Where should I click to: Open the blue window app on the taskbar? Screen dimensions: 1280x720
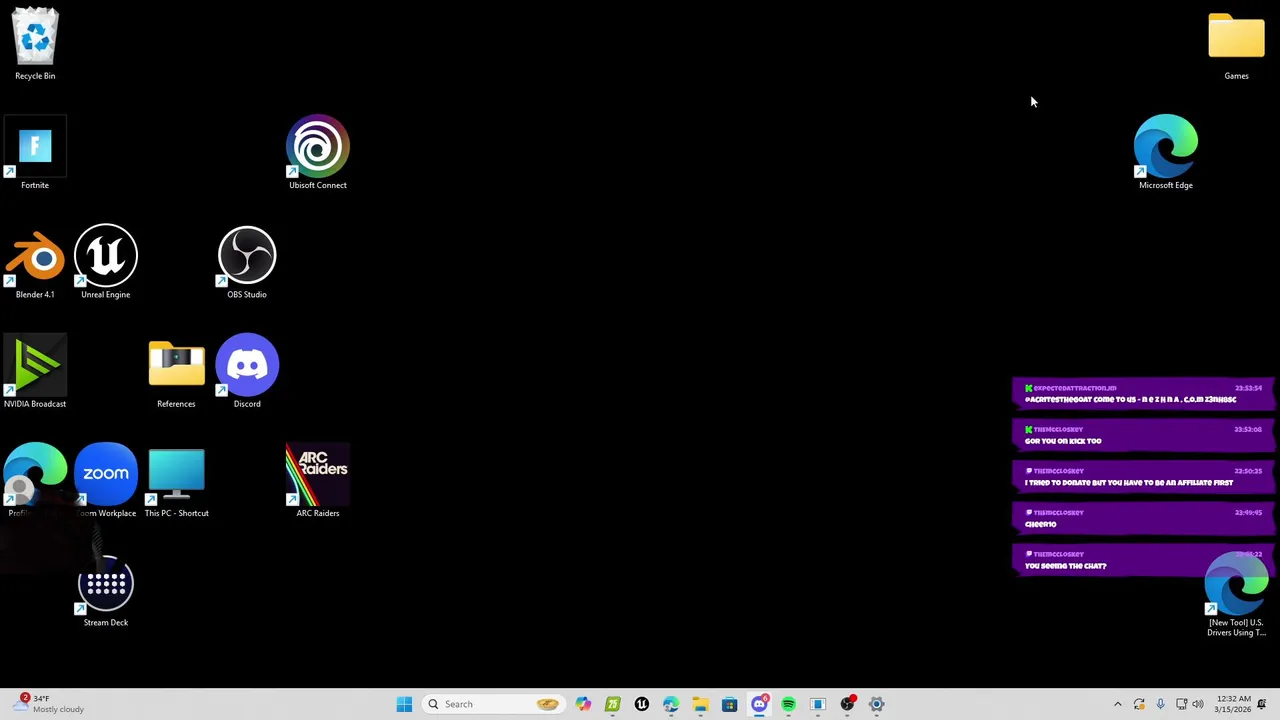[817, 704]
